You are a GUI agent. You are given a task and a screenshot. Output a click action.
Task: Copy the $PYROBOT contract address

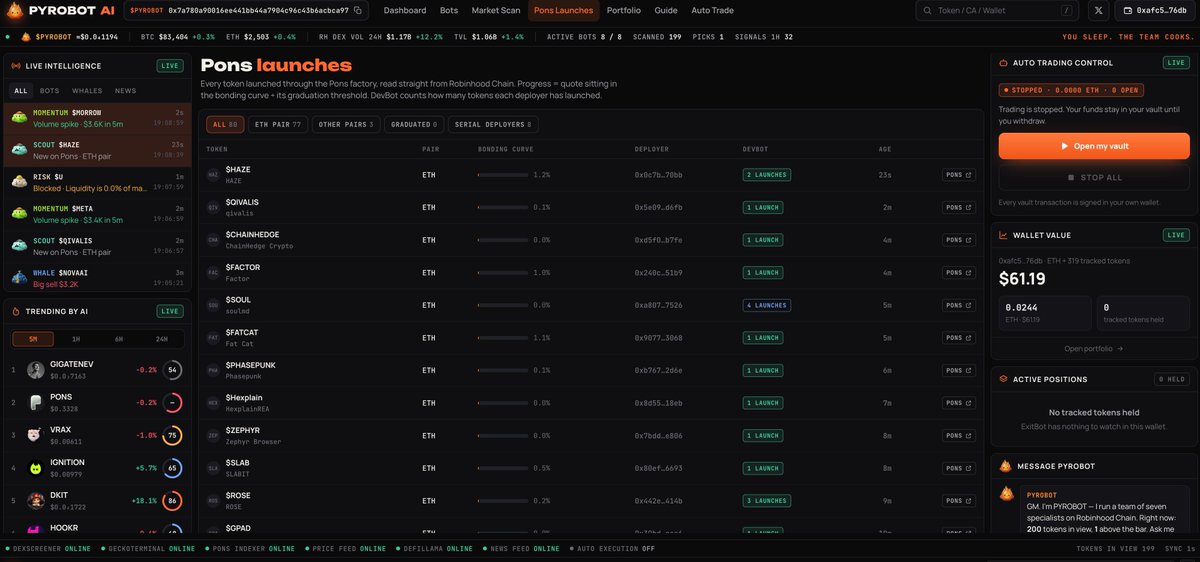tap(360, 10)
